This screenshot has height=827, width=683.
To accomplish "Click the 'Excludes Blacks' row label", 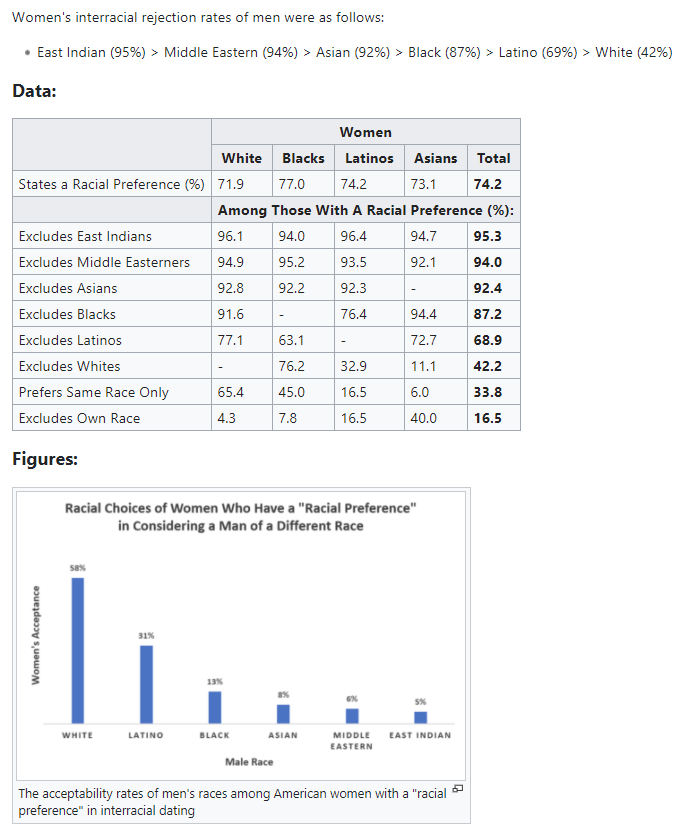I will pos(111,314).
